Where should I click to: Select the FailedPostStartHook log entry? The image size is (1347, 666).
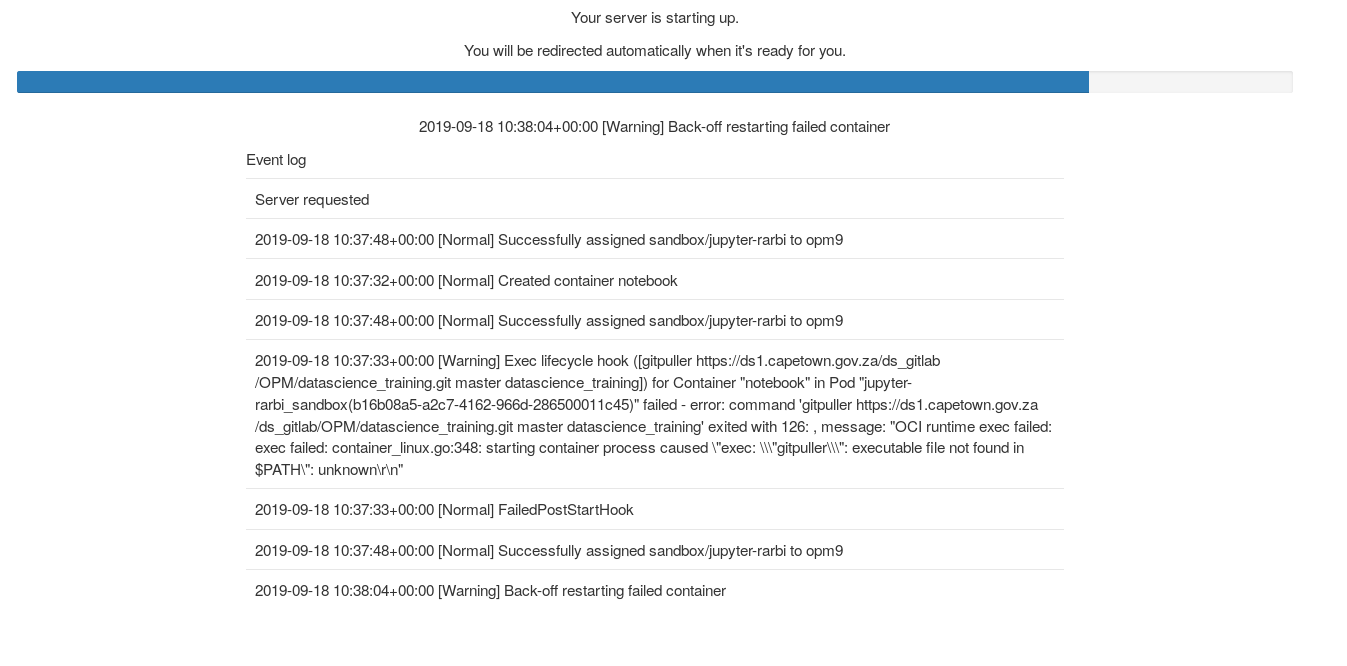tap(444, 510)
